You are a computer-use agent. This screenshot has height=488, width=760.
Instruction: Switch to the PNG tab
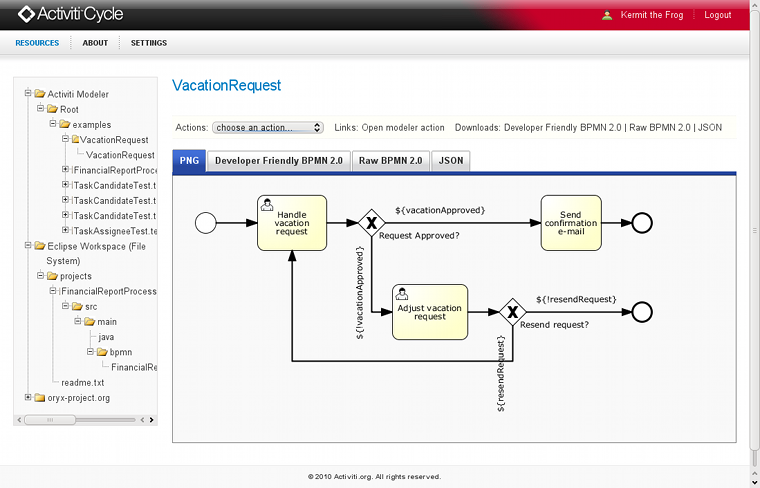point(189,160)
